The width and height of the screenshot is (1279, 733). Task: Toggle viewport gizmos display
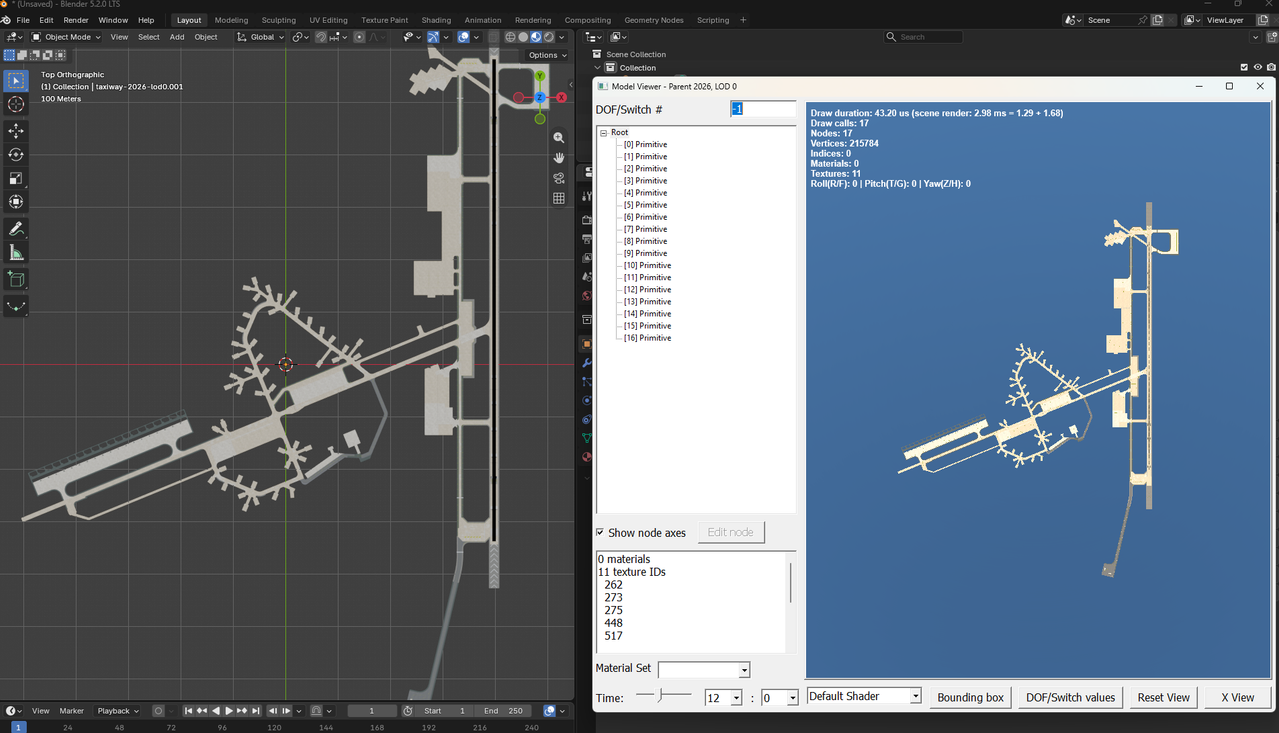pos(433,37)
